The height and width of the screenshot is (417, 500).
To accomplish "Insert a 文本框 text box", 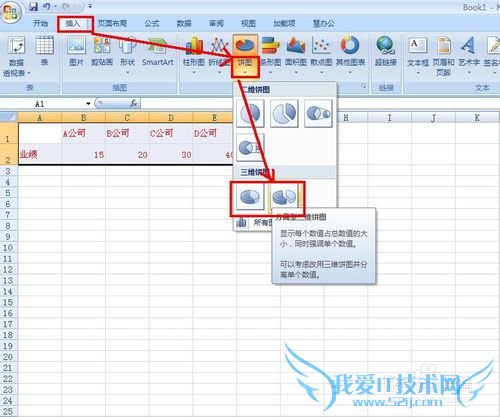I will pos(418,55).
